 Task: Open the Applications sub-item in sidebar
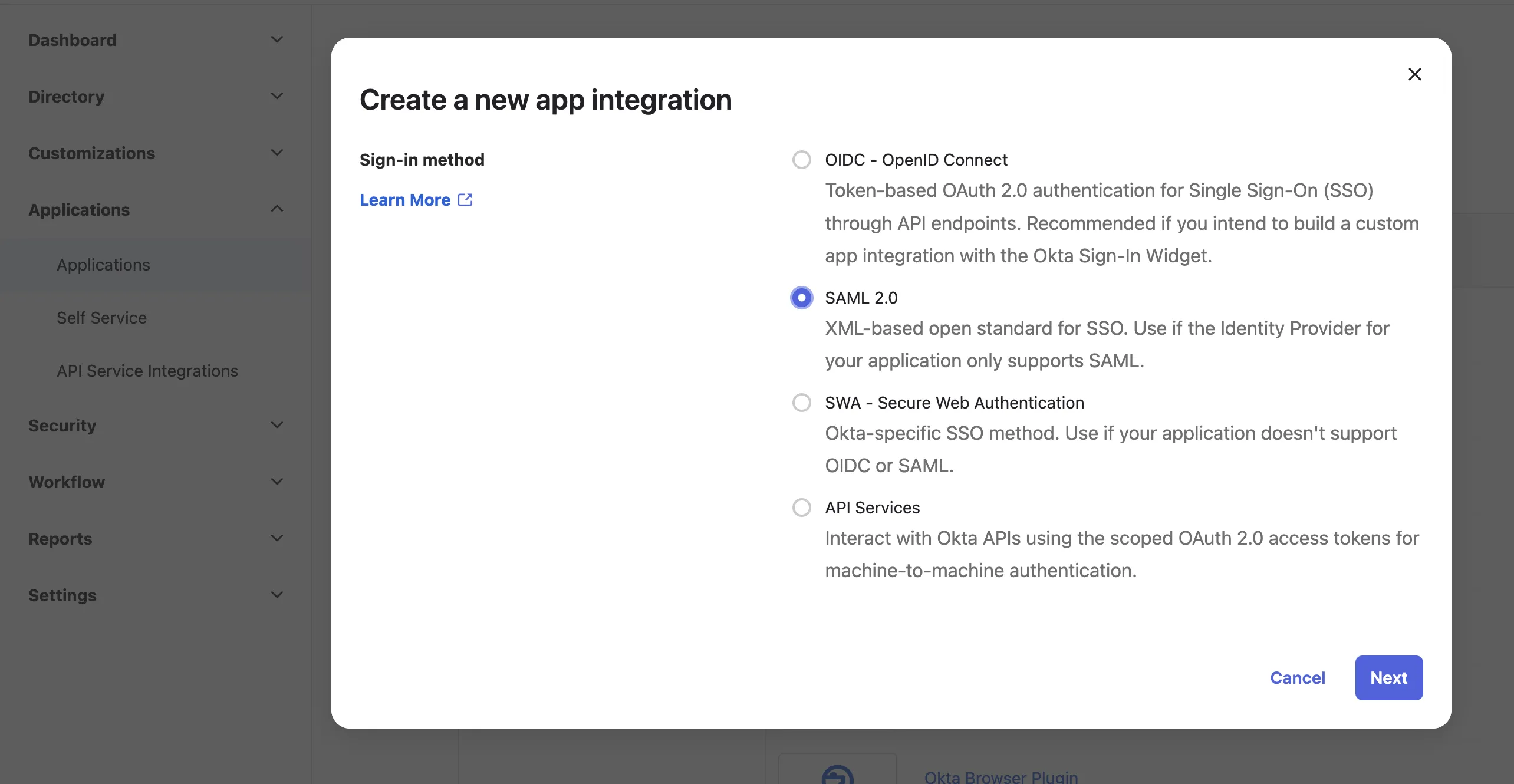pos(104,265)
